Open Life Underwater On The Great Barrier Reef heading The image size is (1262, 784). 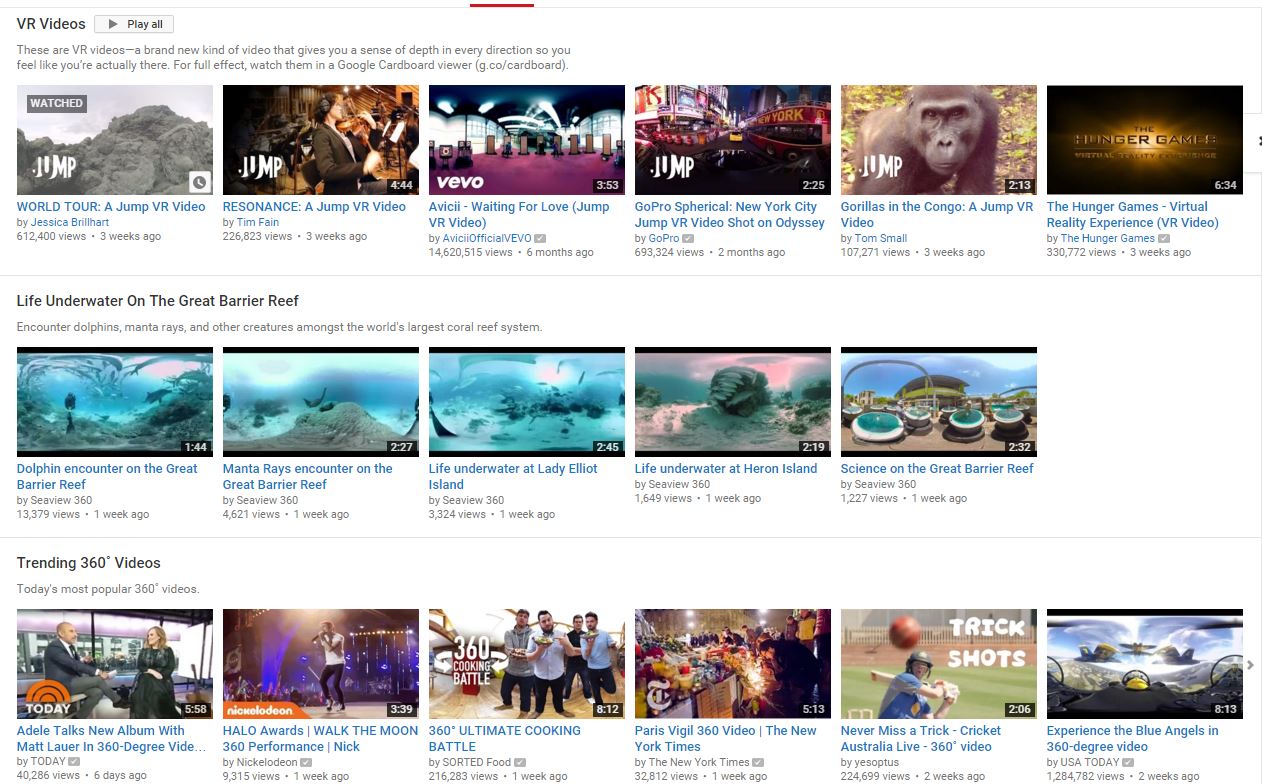158,301
